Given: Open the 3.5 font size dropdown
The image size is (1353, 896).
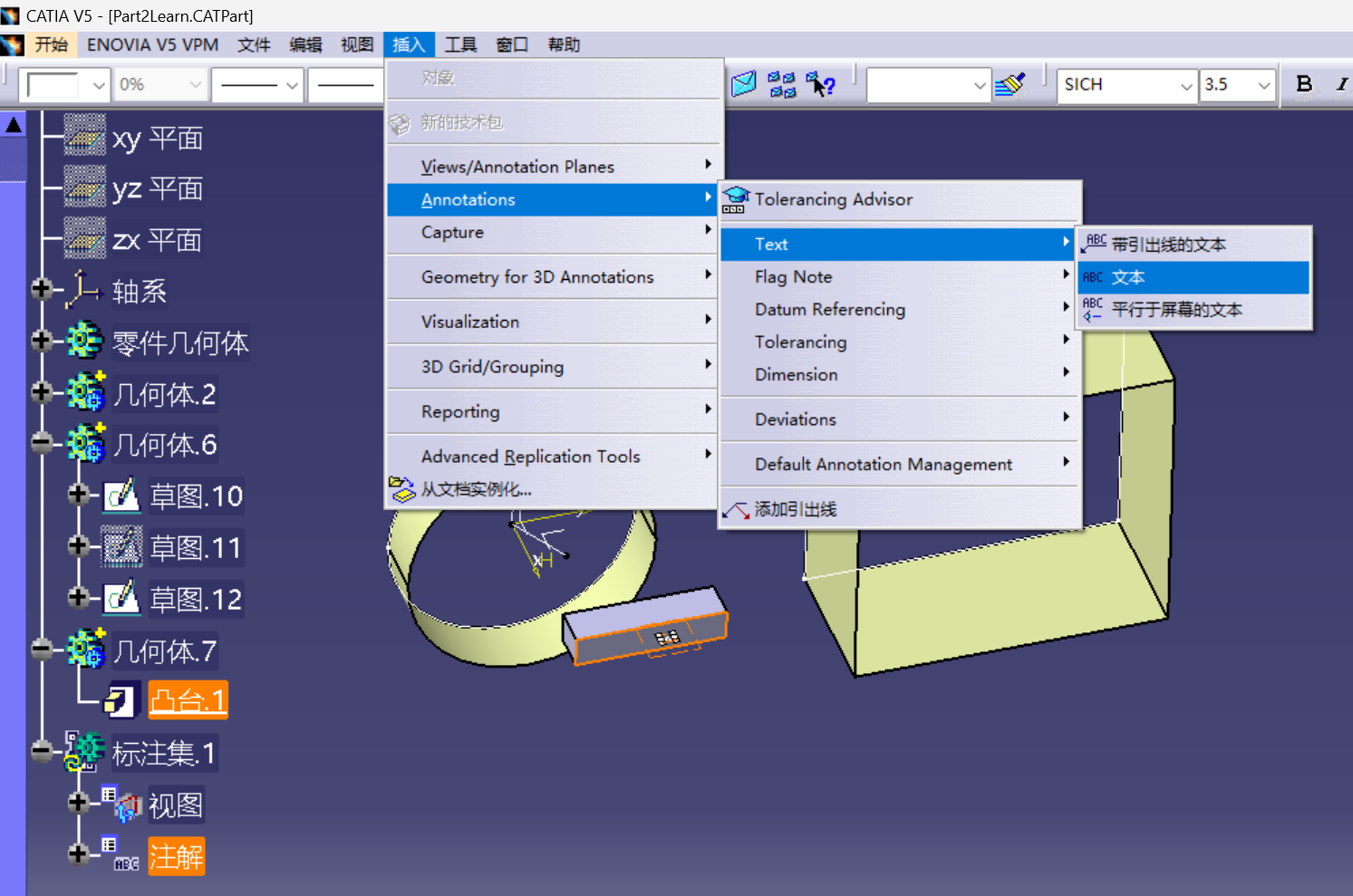Looking at the screenshot, I should pos(1264,86).
